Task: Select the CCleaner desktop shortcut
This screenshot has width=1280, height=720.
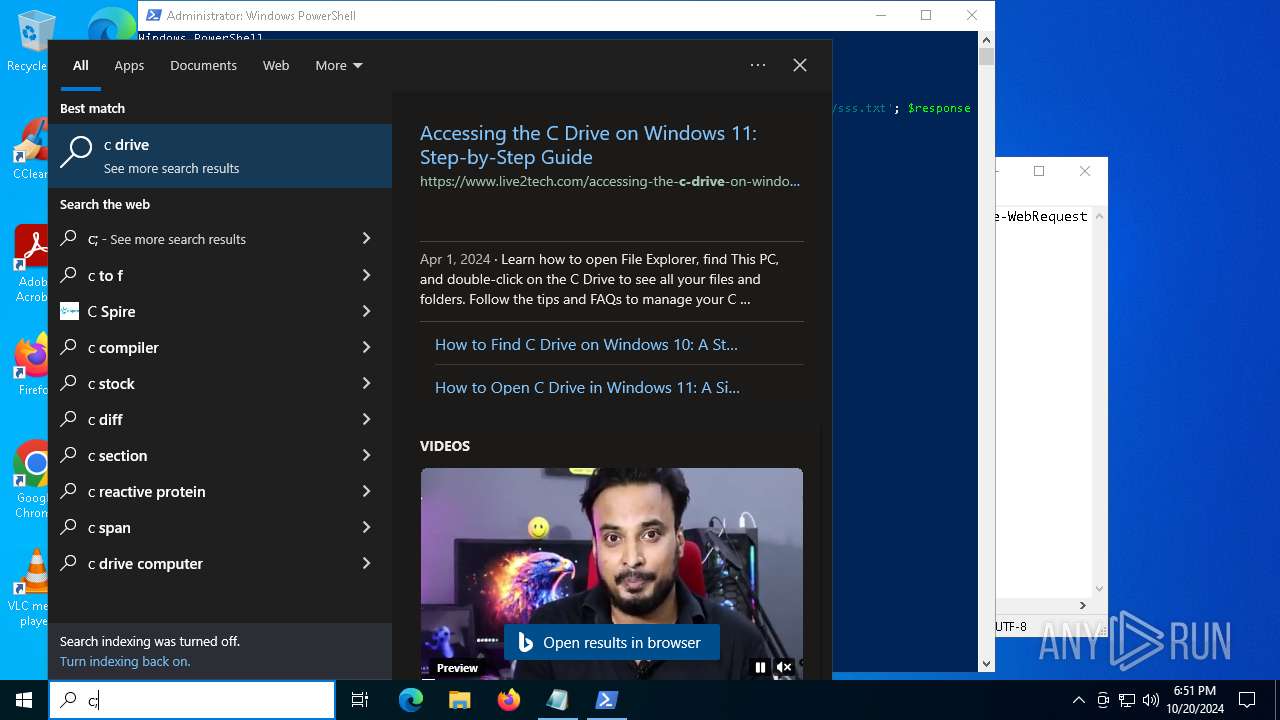Action: 31,150
